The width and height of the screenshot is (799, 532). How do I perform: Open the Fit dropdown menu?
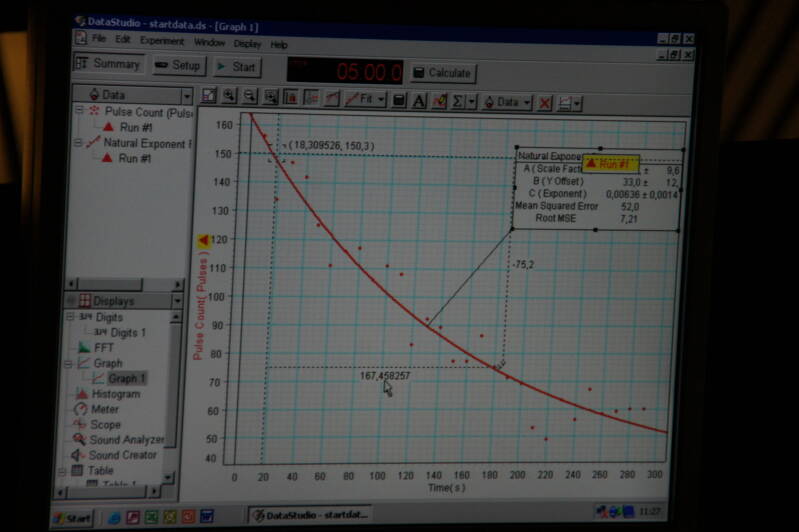coord(365,99)
